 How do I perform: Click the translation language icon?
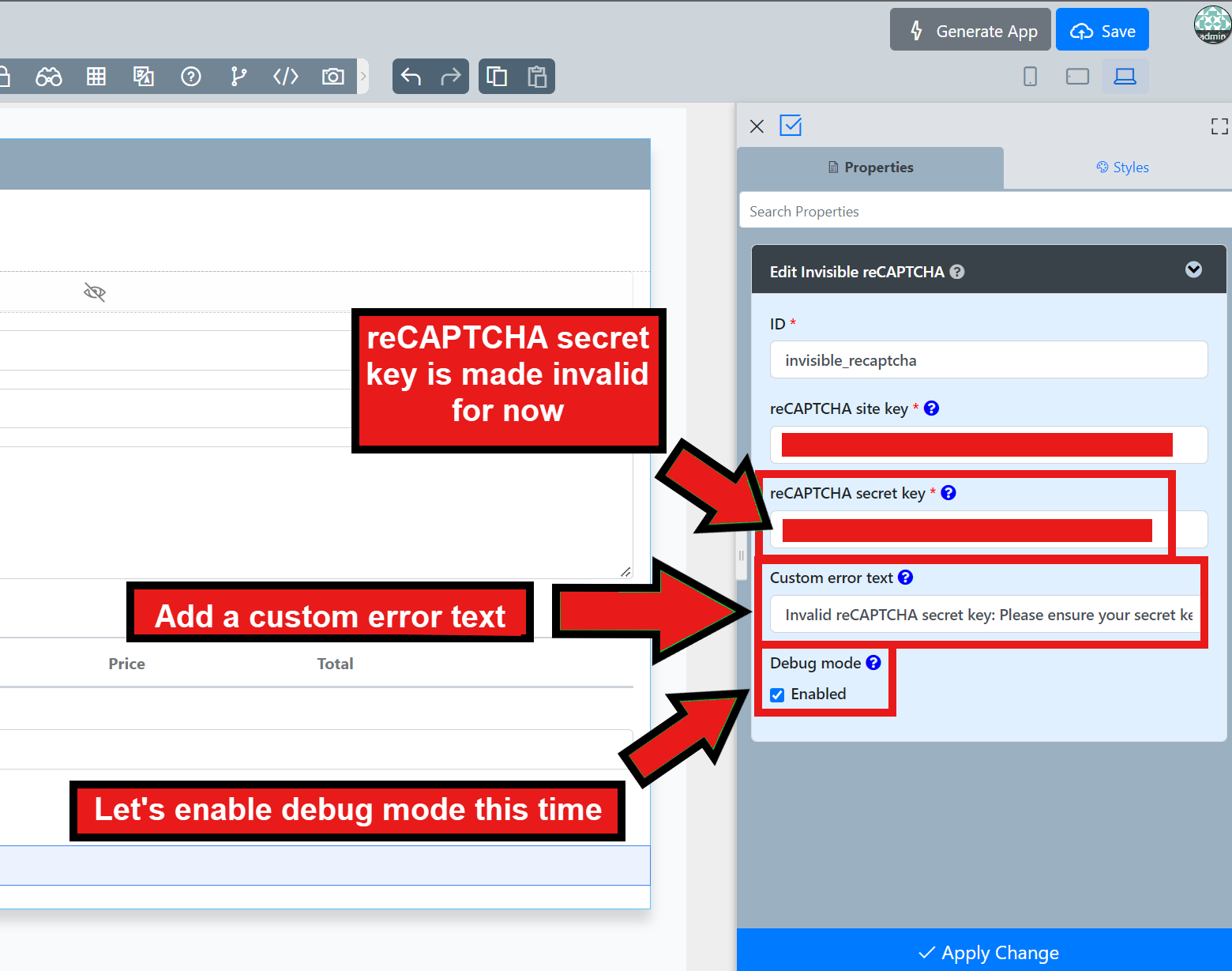pos(144,77)
